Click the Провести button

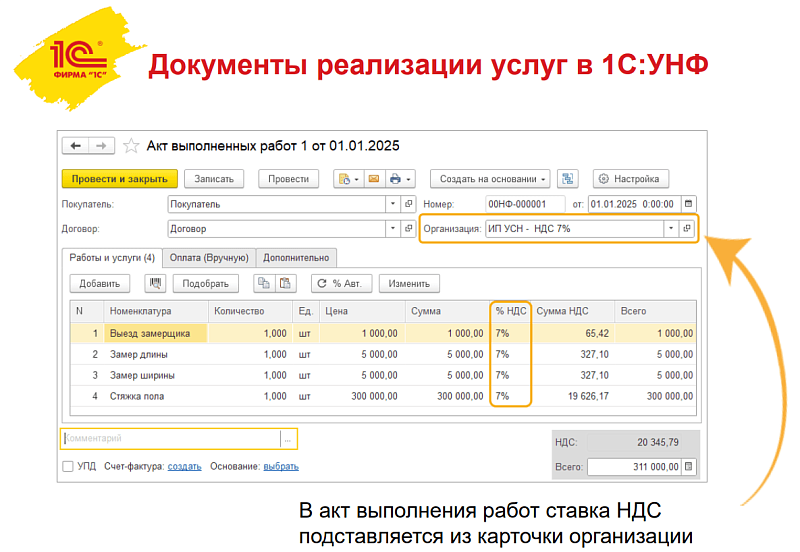(x=288, y=179)
